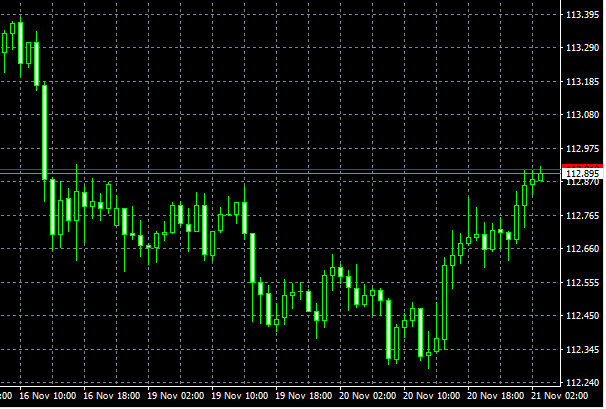Click the 113.185 price axis label

pyautogui.click(x=582, y=82)
